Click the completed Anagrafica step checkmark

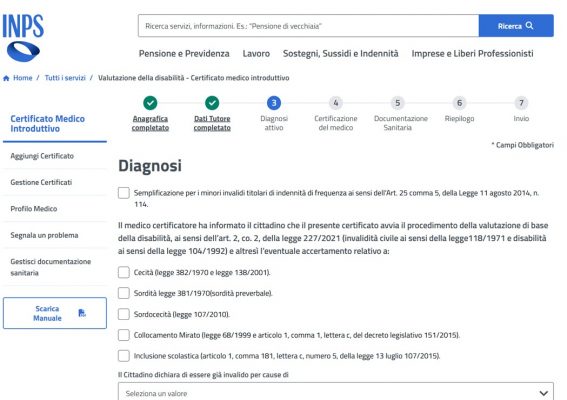(x=150, y=103)
